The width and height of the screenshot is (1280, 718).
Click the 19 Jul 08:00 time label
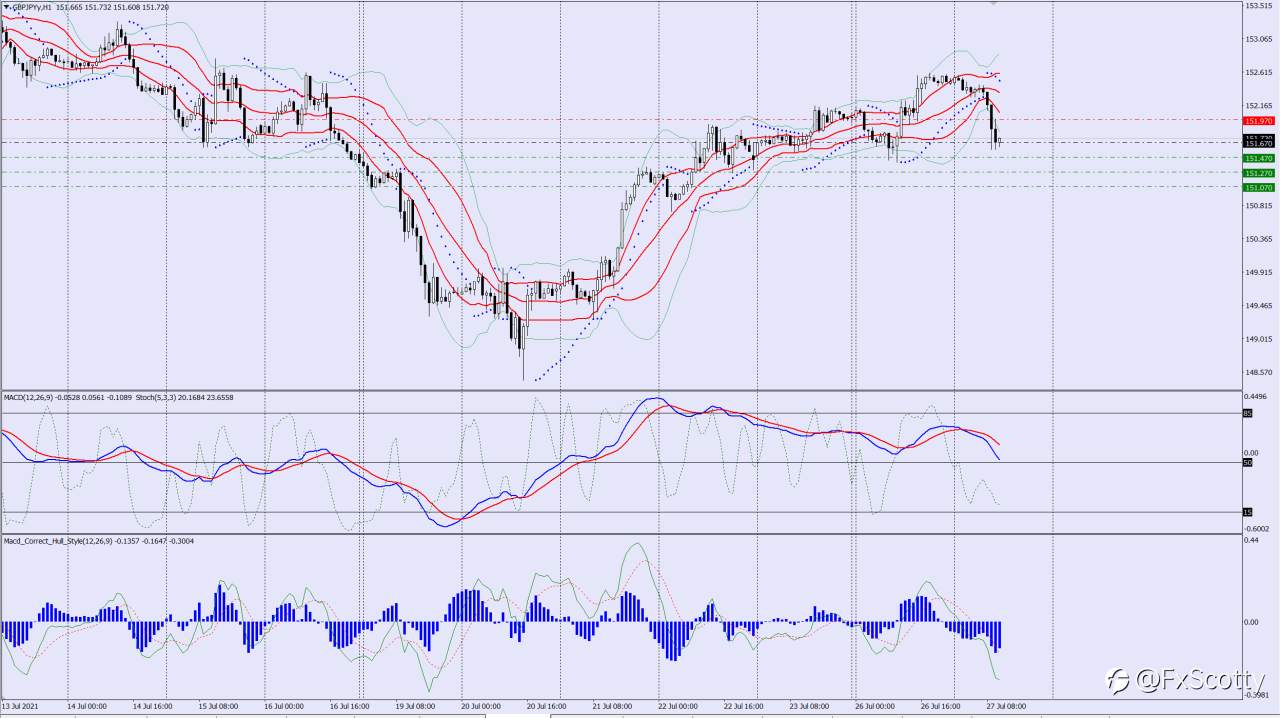[x=415, y=705]
